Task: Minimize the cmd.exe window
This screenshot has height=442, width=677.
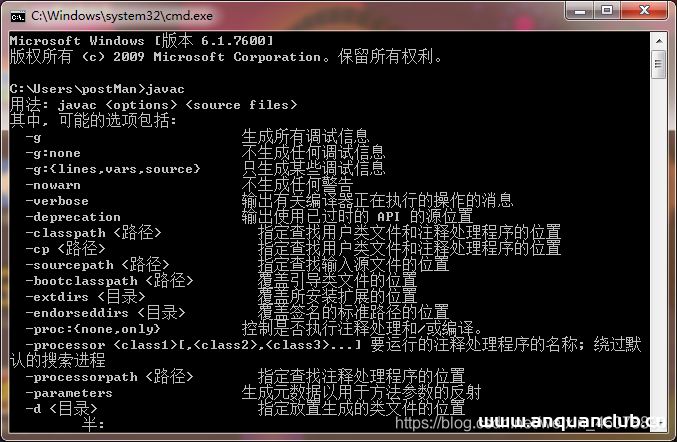Action: (580, 10)
